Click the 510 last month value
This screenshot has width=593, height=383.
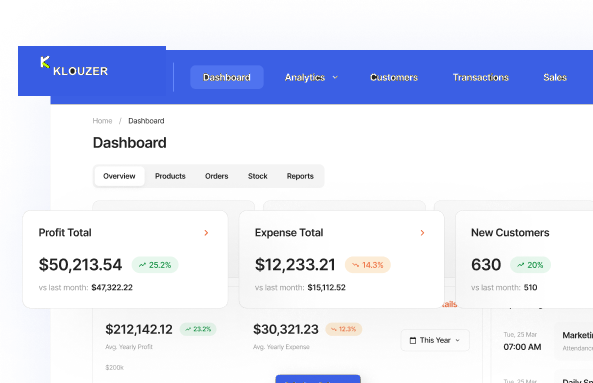click(531, 288)
